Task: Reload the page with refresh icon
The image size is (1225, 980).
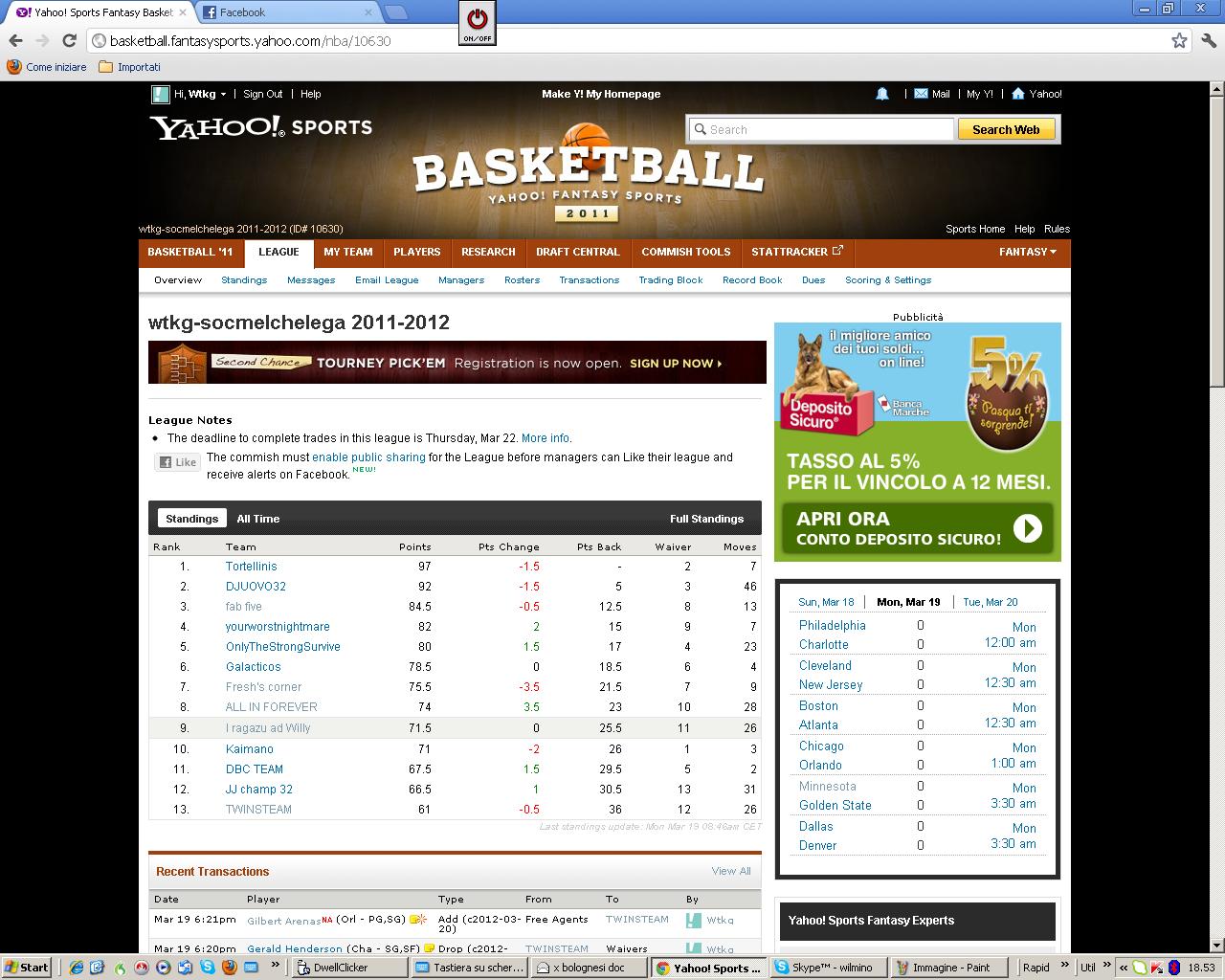Action: [69, 40]
